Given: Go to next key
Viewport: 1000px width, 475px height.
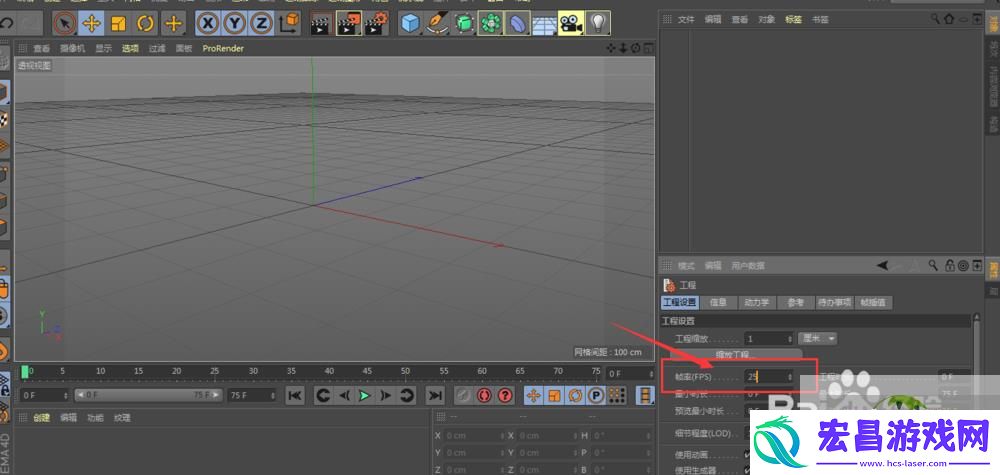Looking at the screenshot, I should tap(406, 396).
